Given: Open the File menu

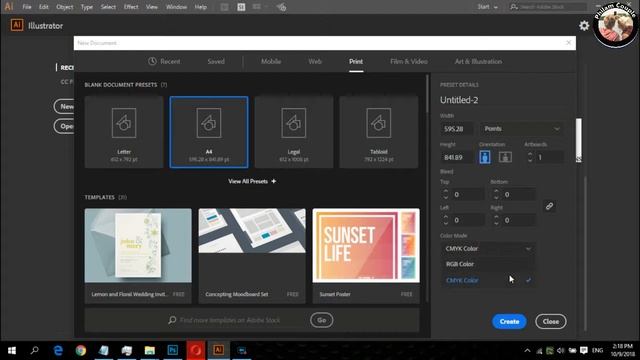Looking at the screenshot, I should (x=27, y=7).
